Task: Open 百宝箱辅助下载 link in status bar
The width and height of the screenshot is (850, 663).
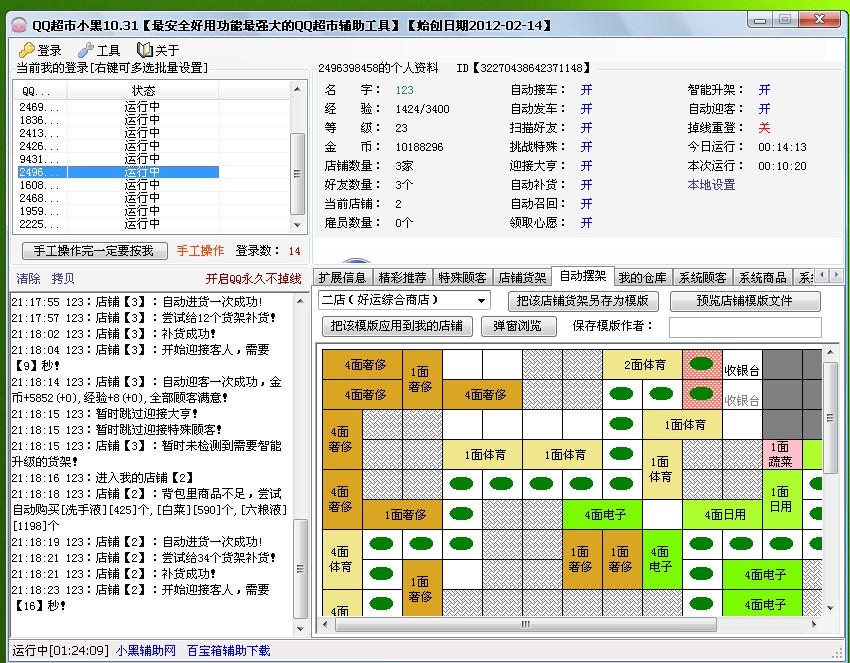Action: (x=228, y=651)
